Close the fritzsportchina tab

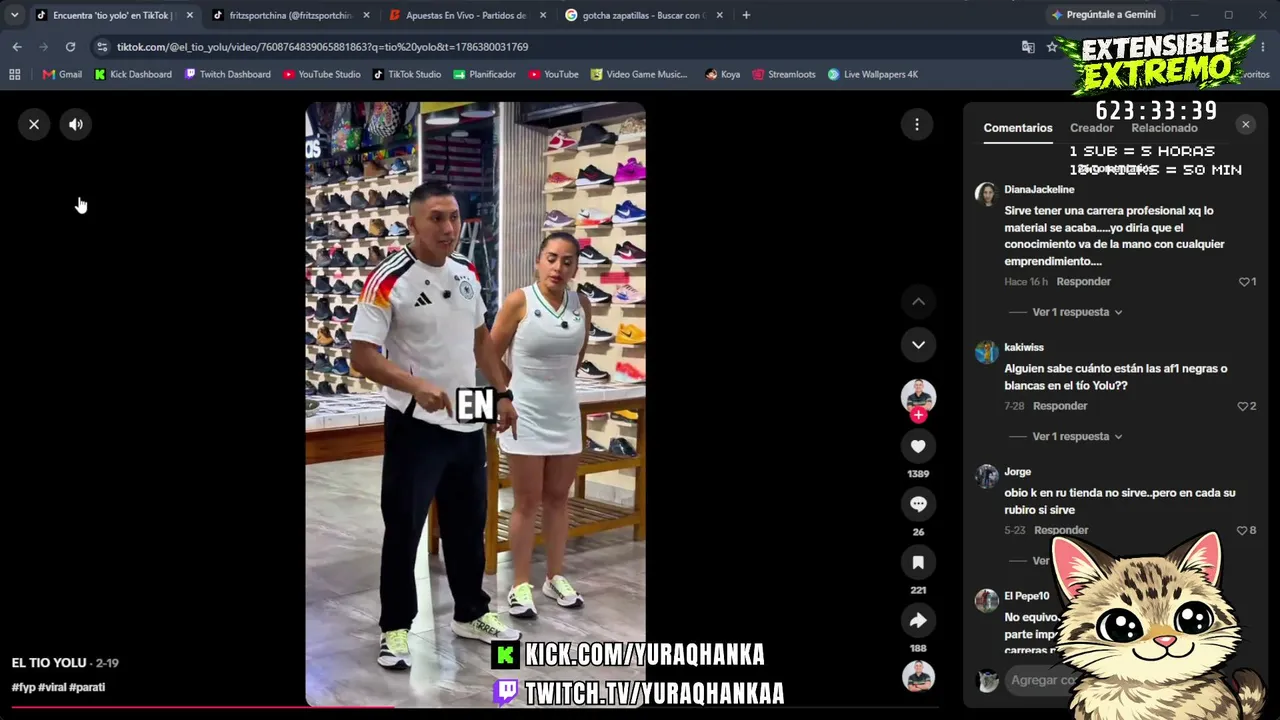(x=366, y=15)
